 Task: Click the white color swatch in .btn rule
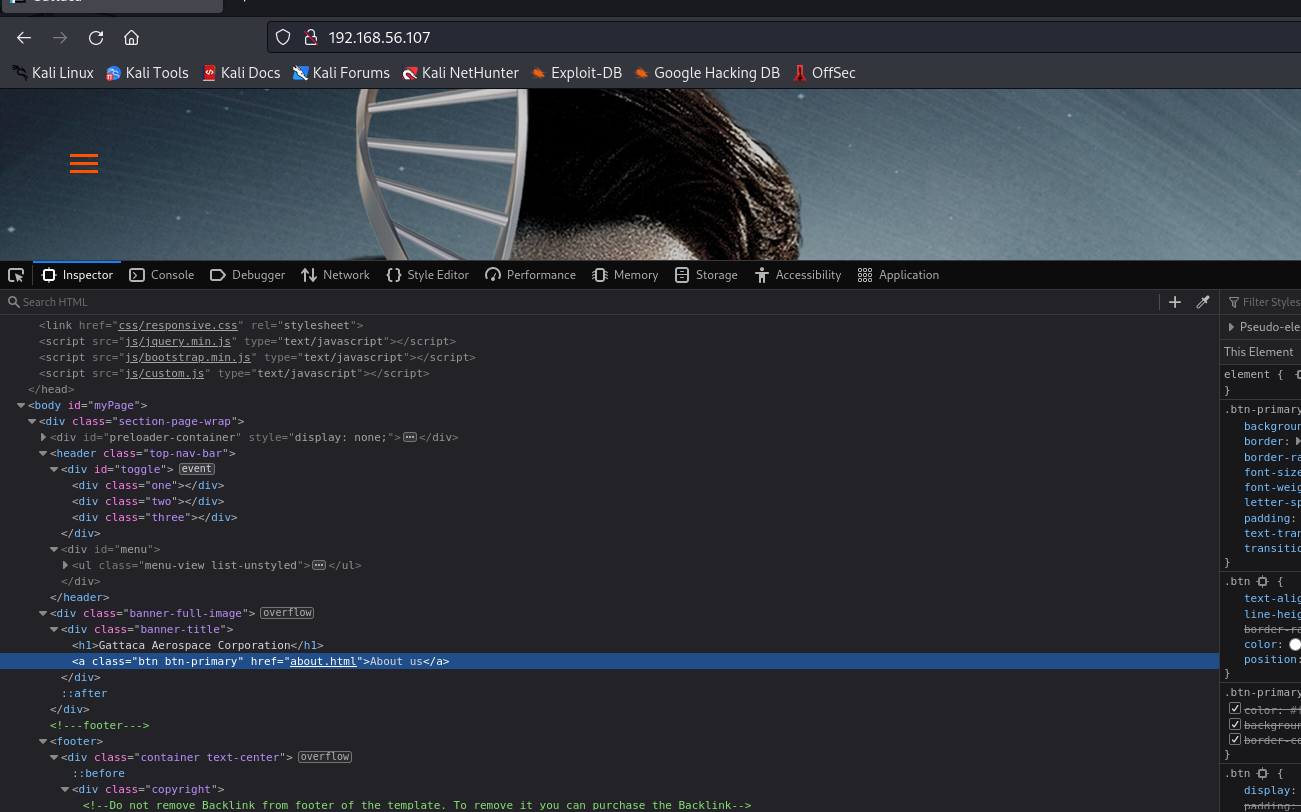coord(1294,645)
